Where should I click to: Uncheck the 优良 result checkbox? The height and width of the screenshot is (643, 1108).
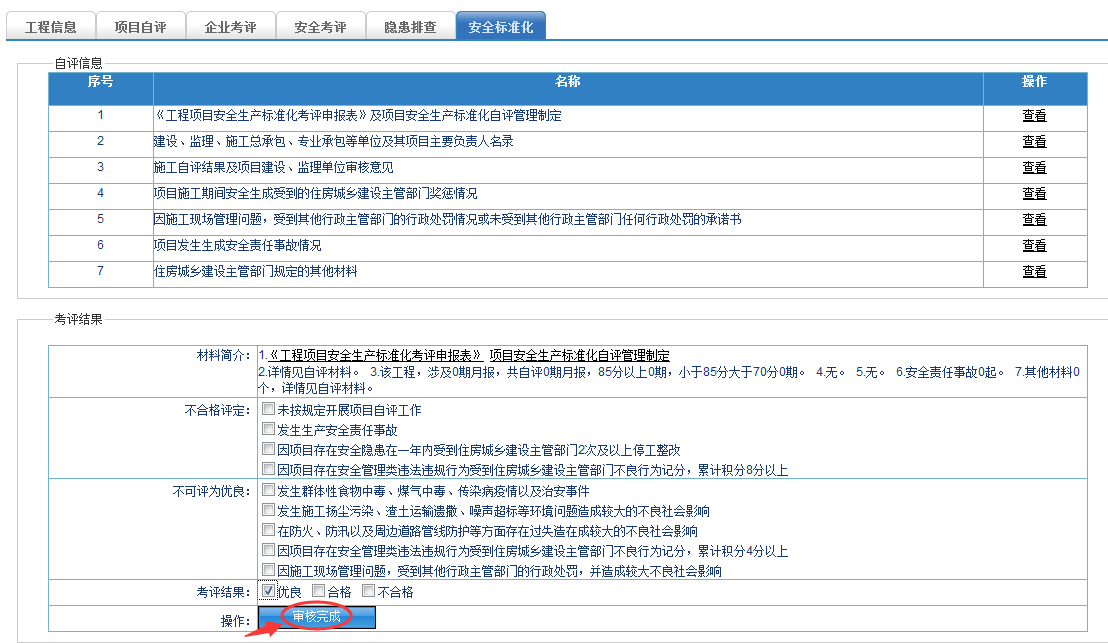coord(268,591)
